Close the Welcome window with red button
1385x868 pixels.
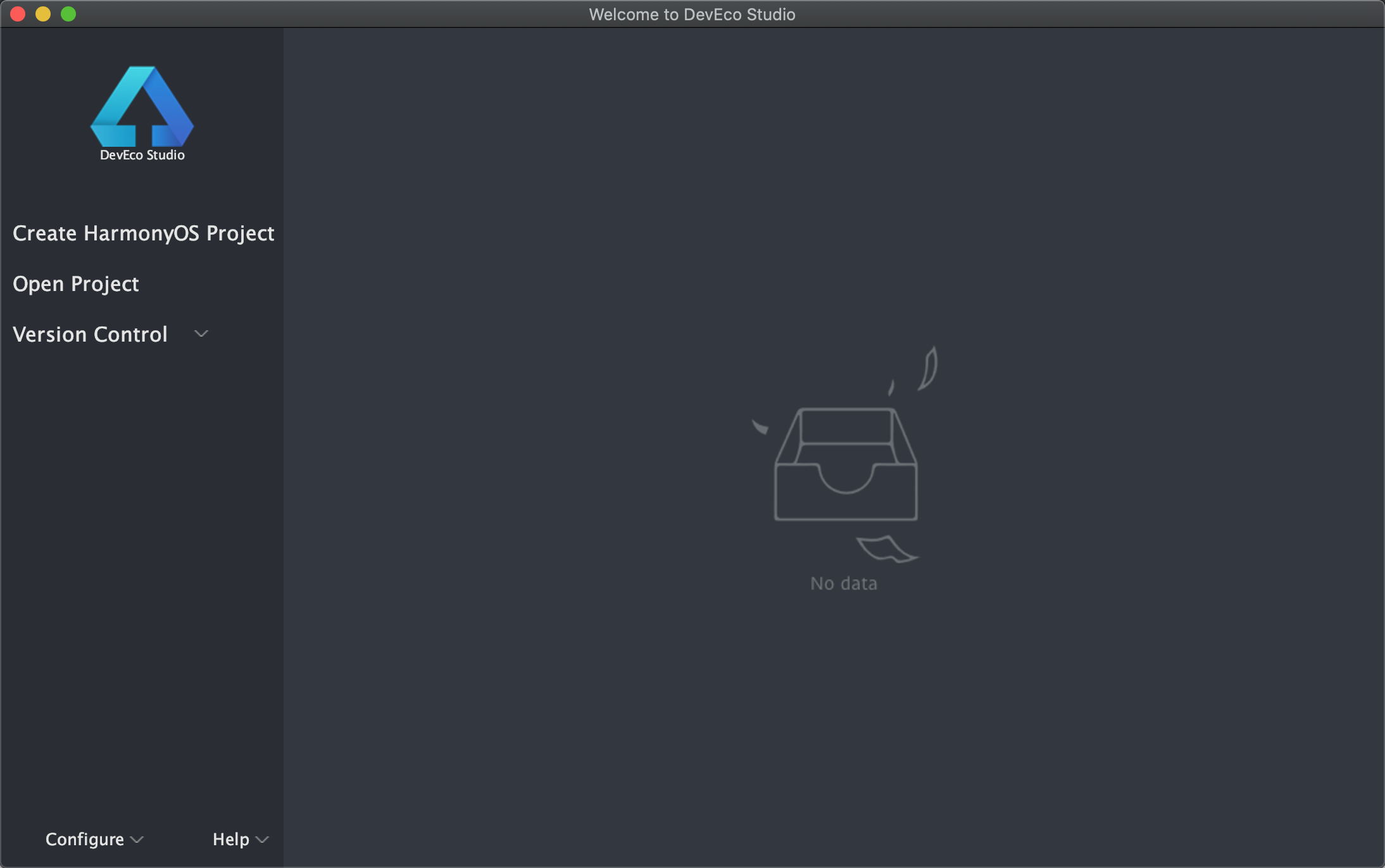18,14
